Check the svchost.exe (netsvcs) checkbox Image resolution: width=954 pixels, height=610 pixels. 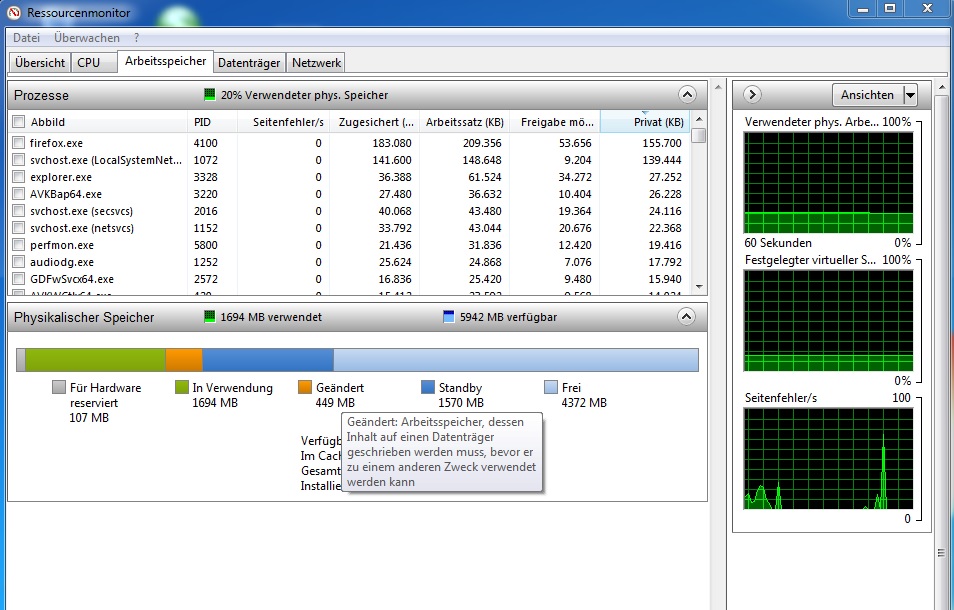coord(19,227)
